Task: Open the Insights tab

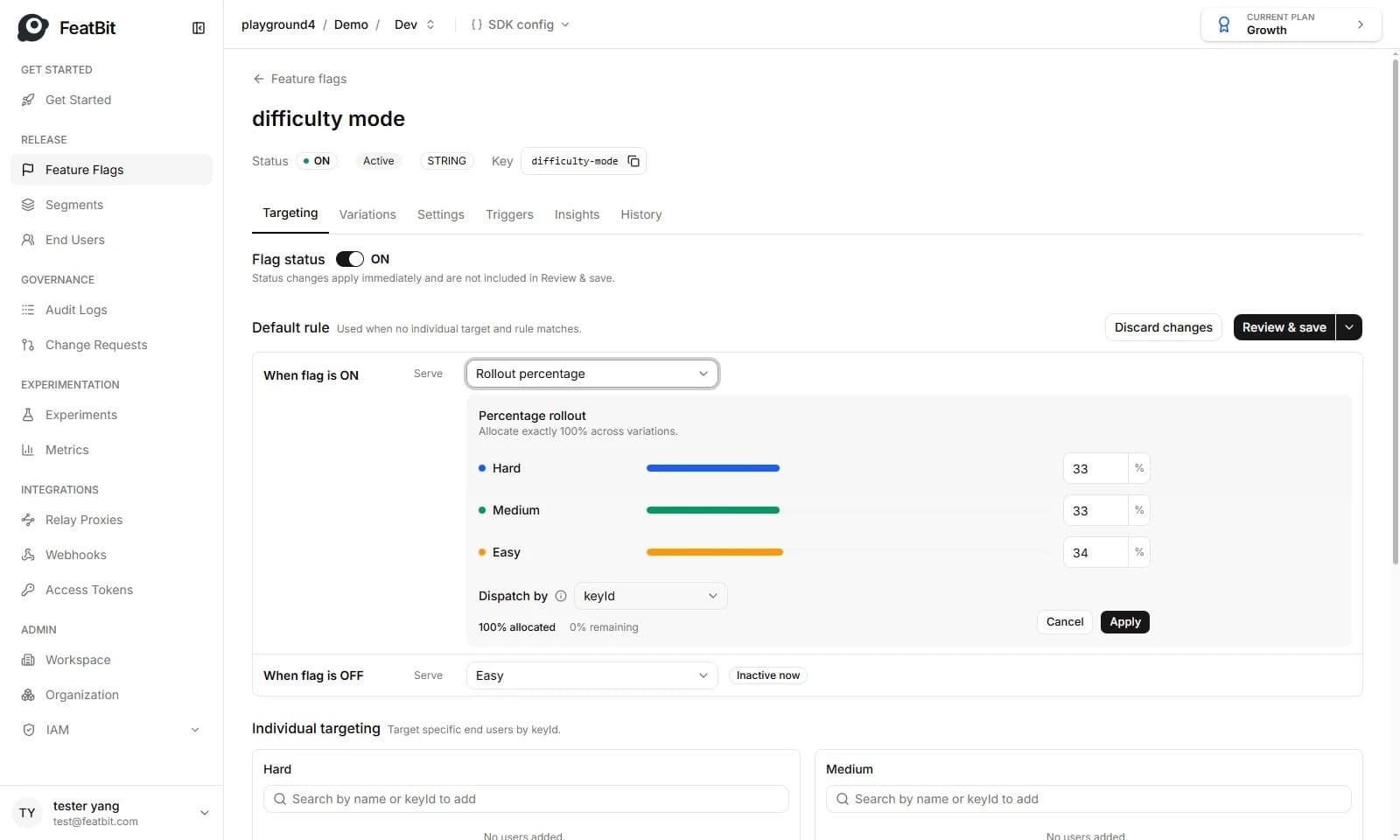Action: pos(577,214)
